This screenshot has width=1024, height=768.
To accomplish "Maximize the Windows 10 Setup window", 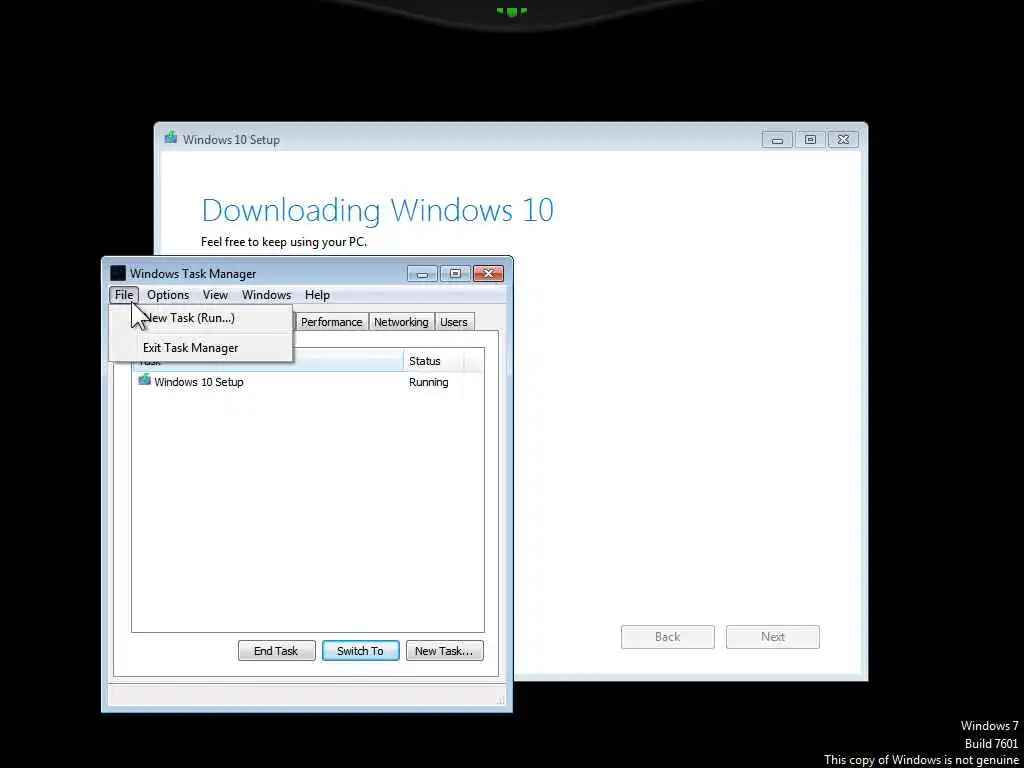I will point(810,140).
